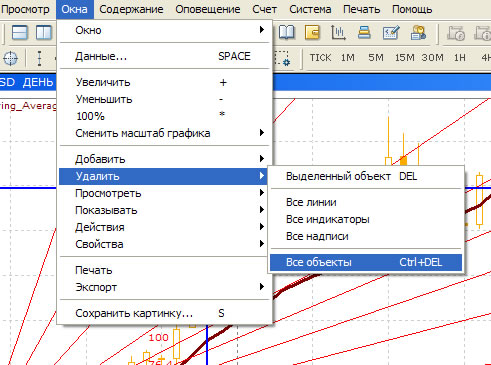Click the red 100 level label on chart

158,337
